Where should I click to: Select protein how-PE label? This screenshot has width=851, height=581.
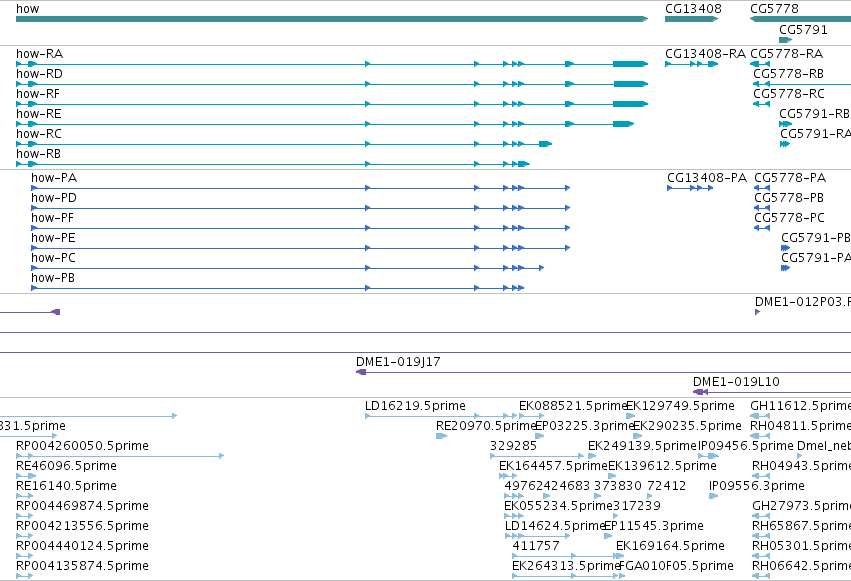(53, 238)
